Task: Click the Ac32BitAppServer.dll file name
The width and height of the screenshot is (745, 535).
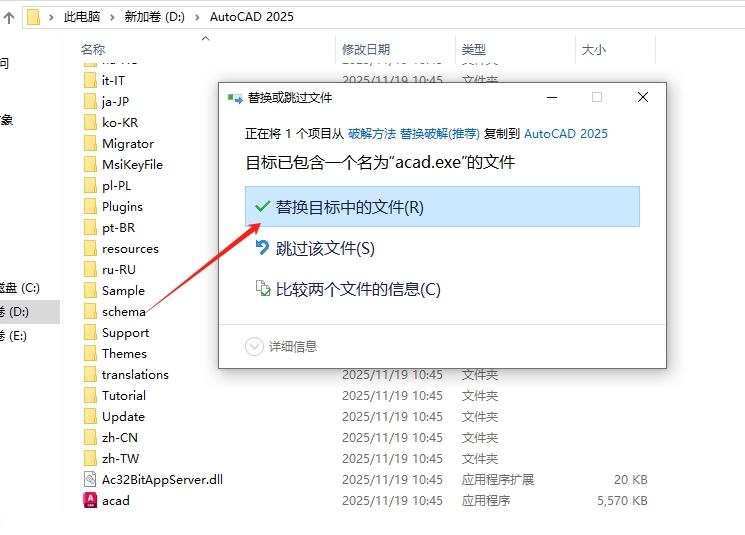Action: point(162,479)
